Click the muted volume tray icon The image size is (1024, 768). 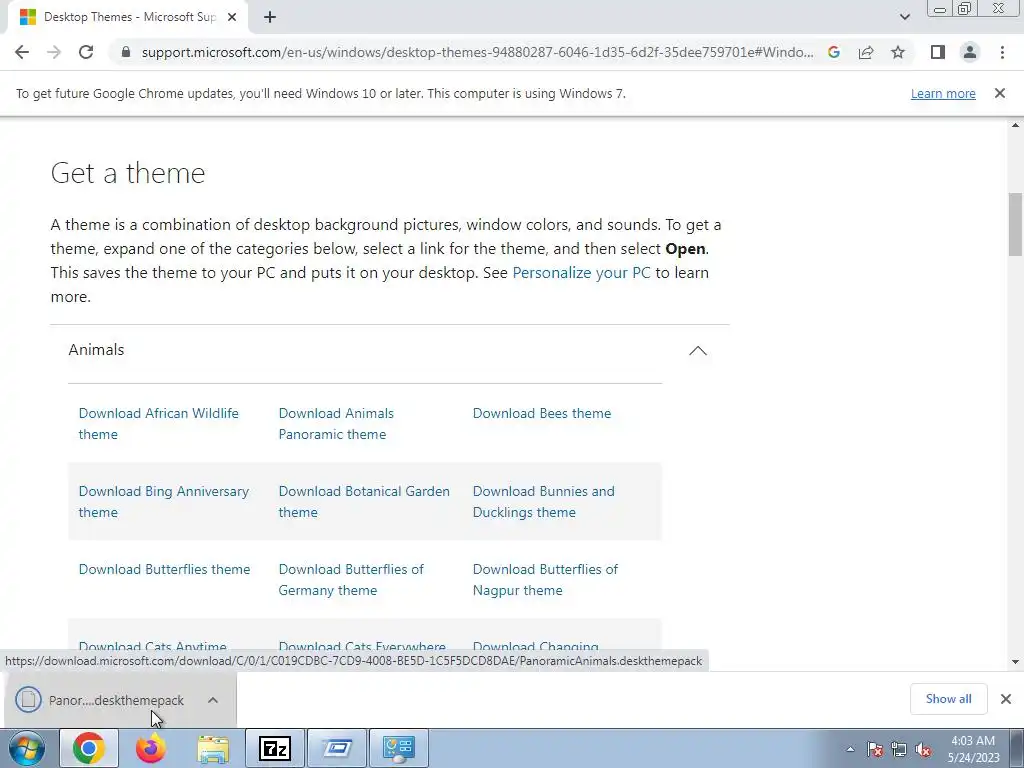pyautogui.click(x=923, y=749)
